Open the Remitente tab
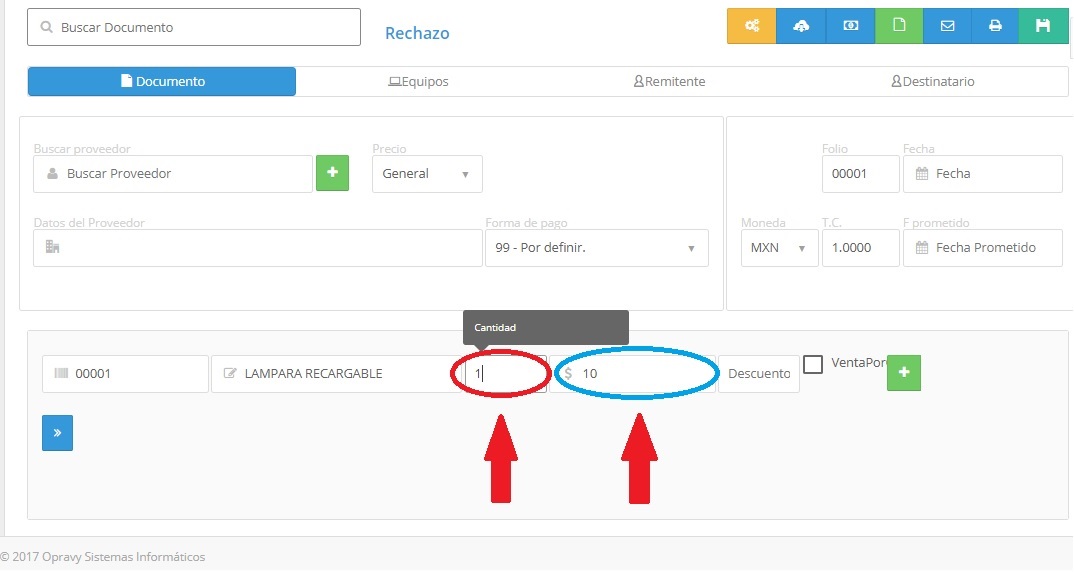1074x572 pixels. click(669, 82)
